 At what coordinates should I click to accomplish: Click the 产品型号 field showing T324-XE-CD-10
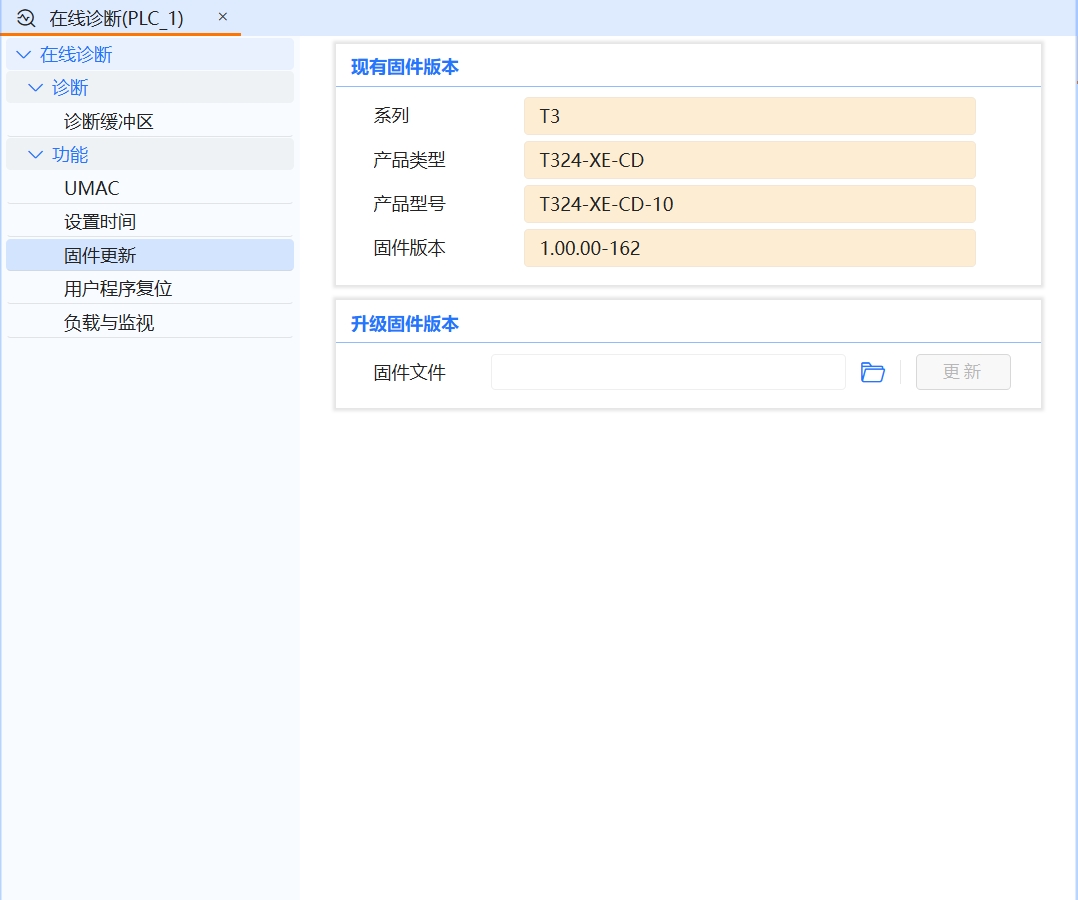point(749,204)
